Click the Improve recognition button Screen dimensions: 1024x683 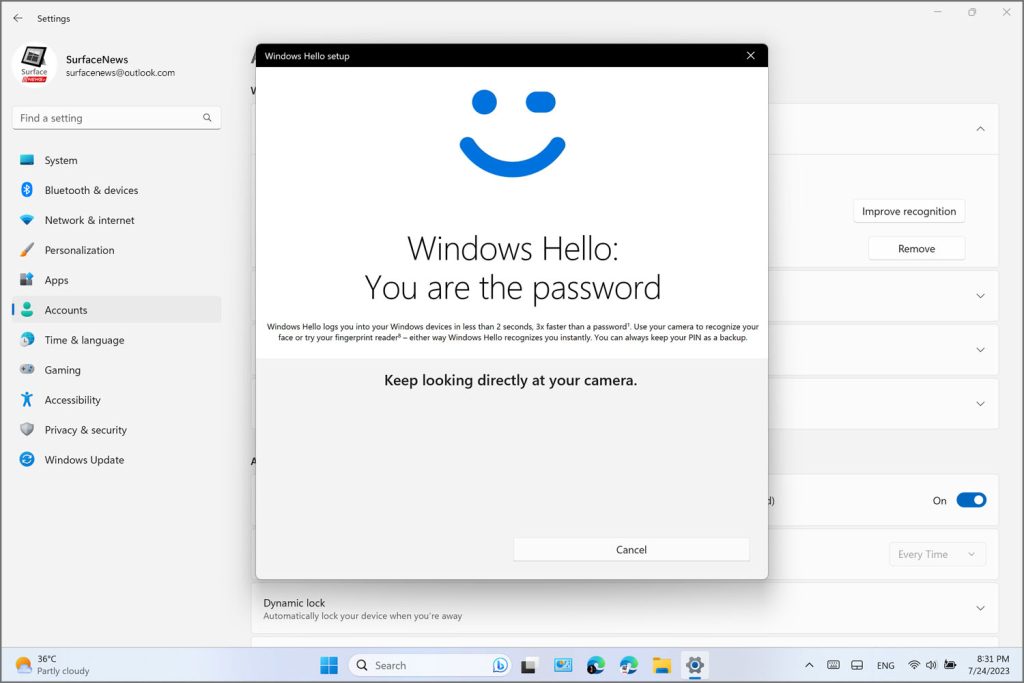[x=908, y=211]
